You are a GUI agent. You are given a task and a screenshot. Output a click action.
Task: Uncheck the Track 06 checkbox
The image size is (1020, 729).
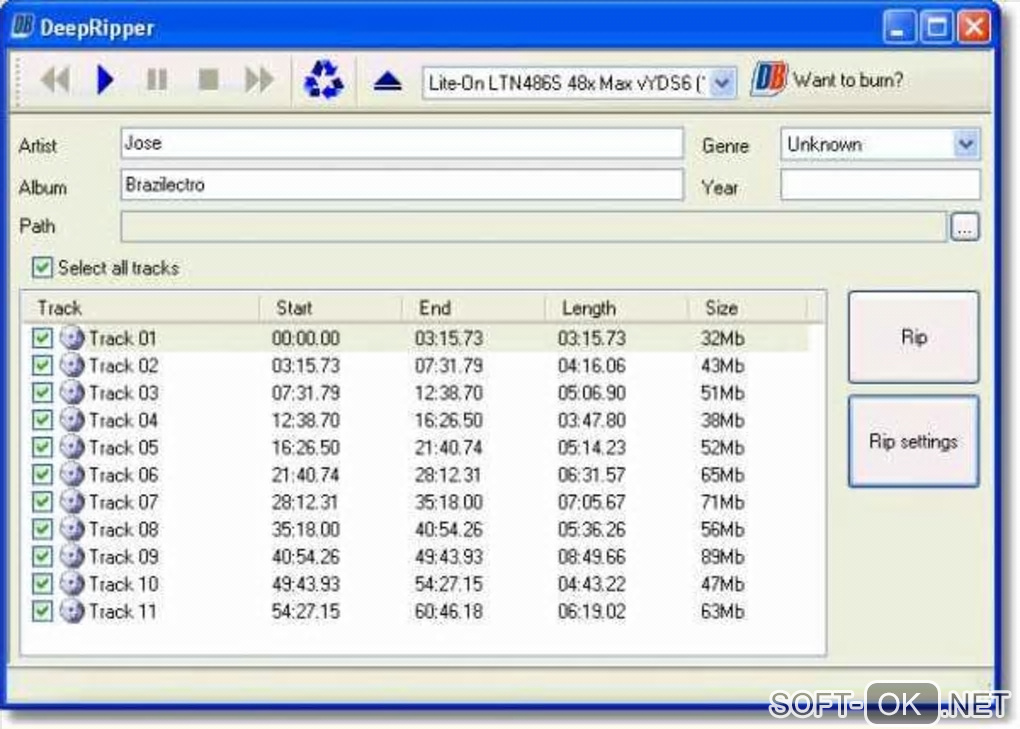42,475
